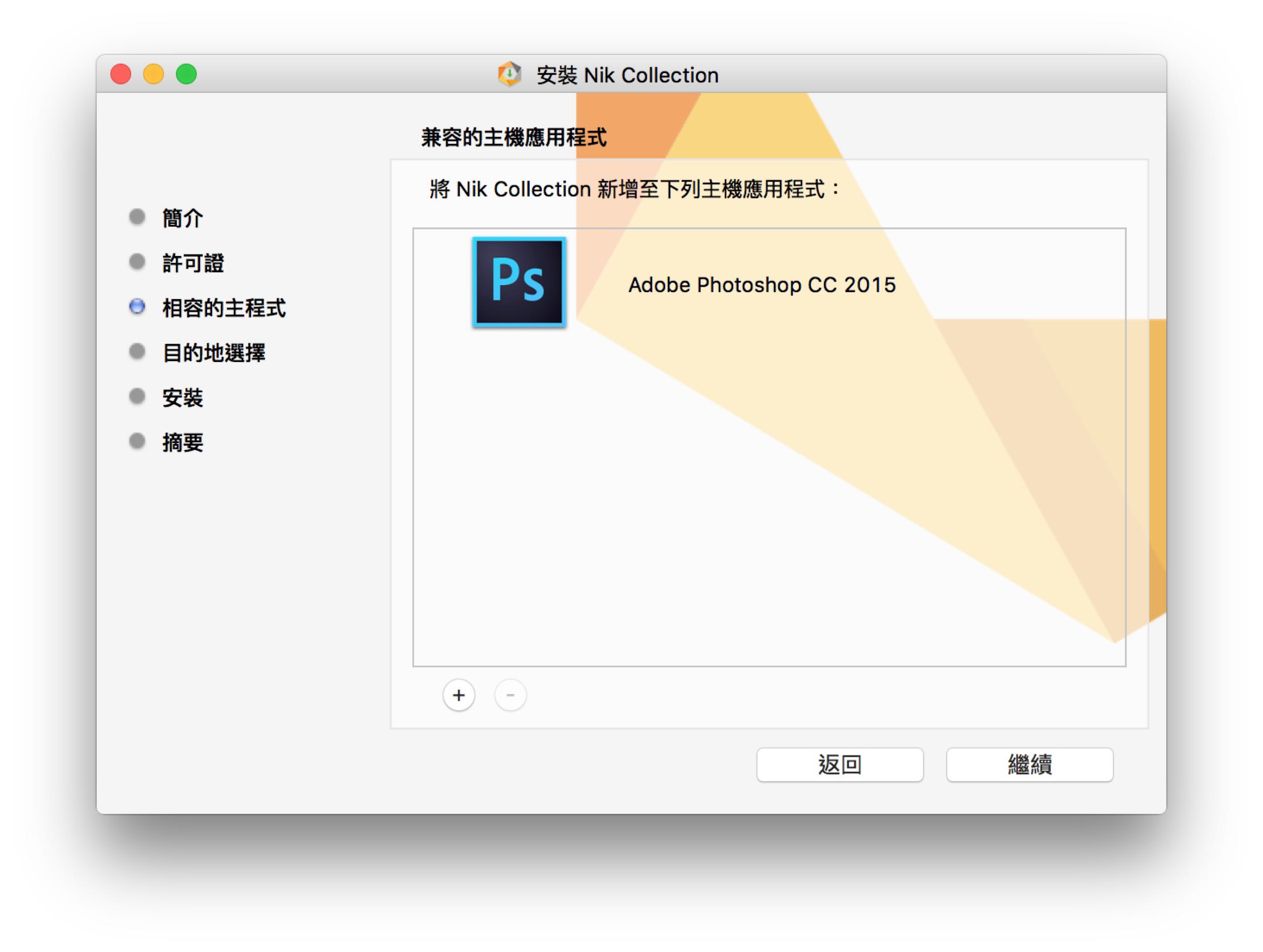
Task: Click the 安裝 Nik Collection window title
Action: tap(628, 75)
